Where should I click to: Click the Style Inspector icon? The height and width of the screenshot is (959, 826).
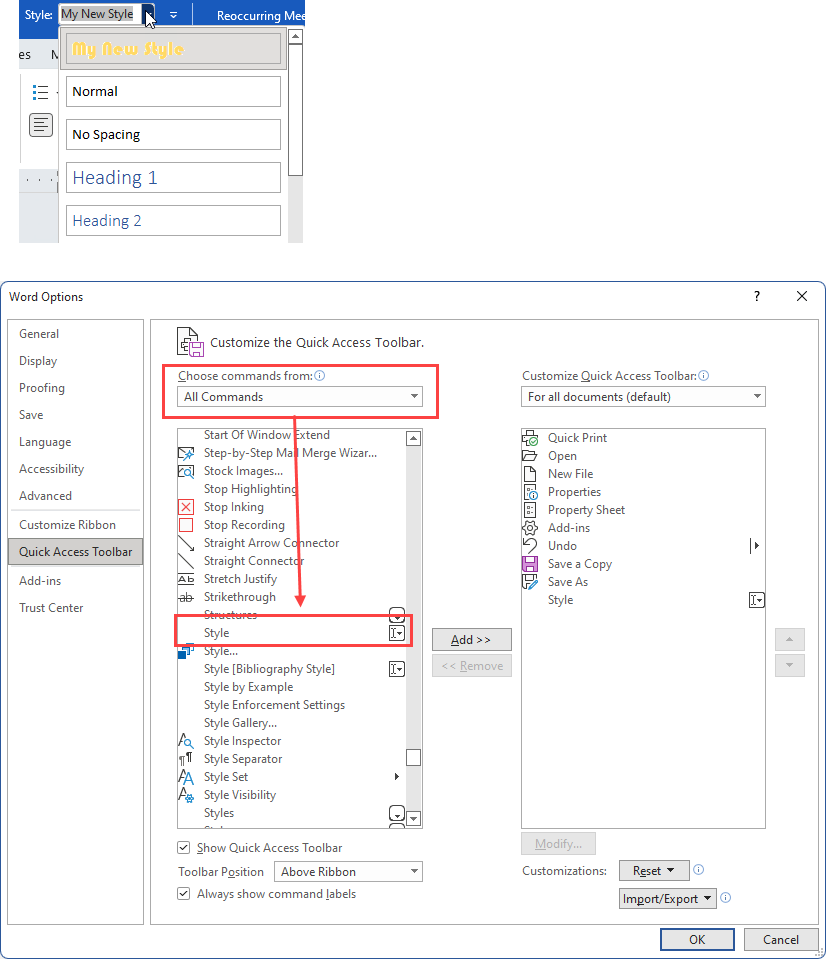186,741
